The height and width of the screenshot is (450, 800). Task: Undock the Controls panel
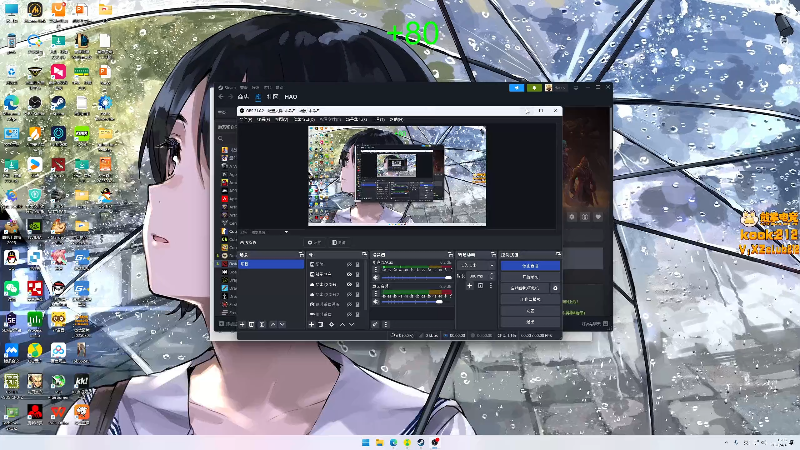pyautogui.click(x=558, y=254)
